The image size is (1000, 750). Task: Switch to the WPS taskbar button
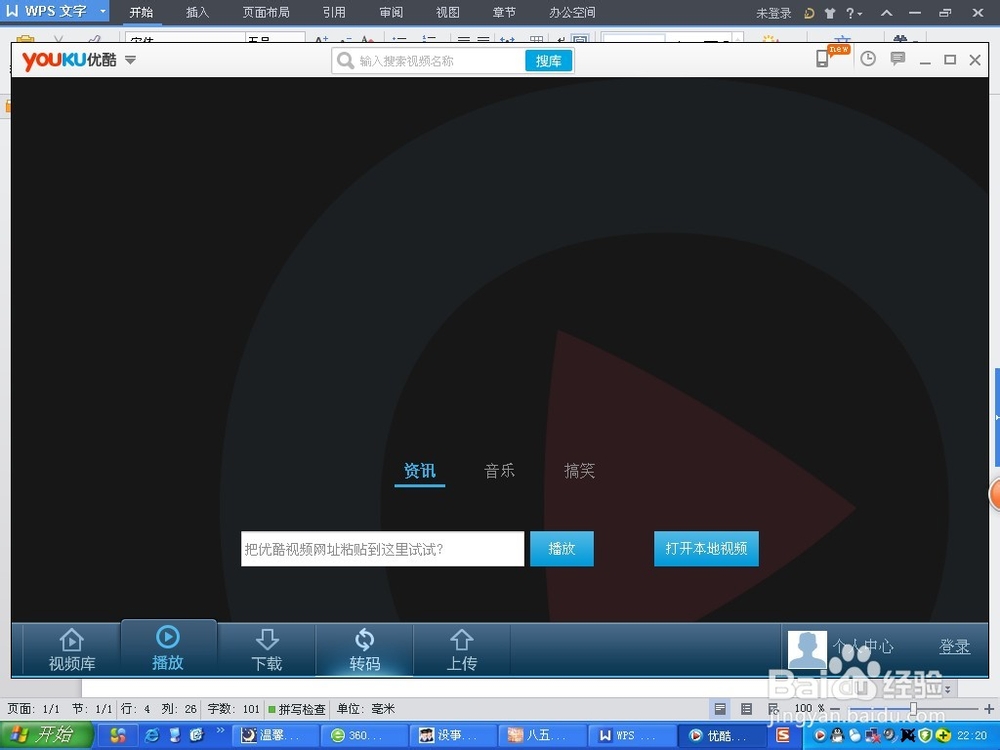(630, 735)
